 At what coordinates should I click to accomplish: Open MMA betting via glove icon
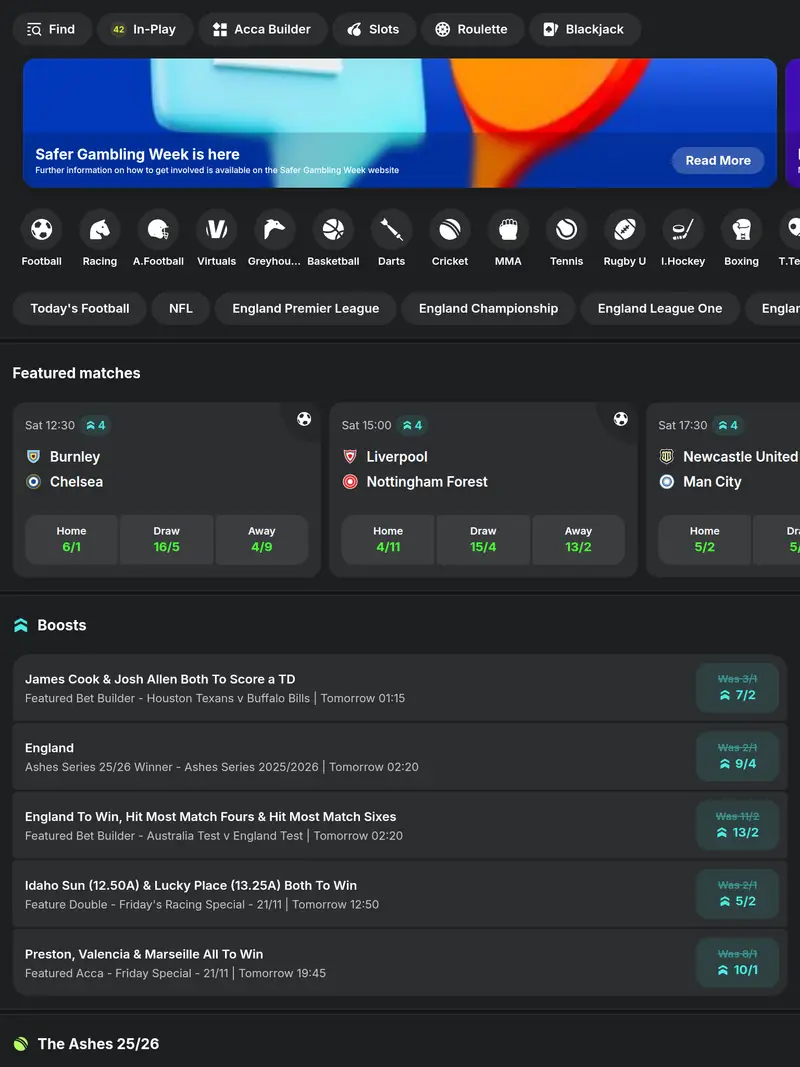[508, 230]
